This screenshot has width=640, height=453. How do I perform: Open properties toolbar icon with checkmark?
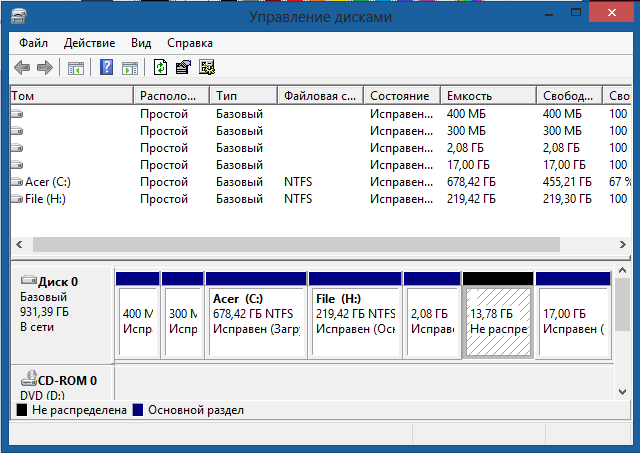(183, 68)
